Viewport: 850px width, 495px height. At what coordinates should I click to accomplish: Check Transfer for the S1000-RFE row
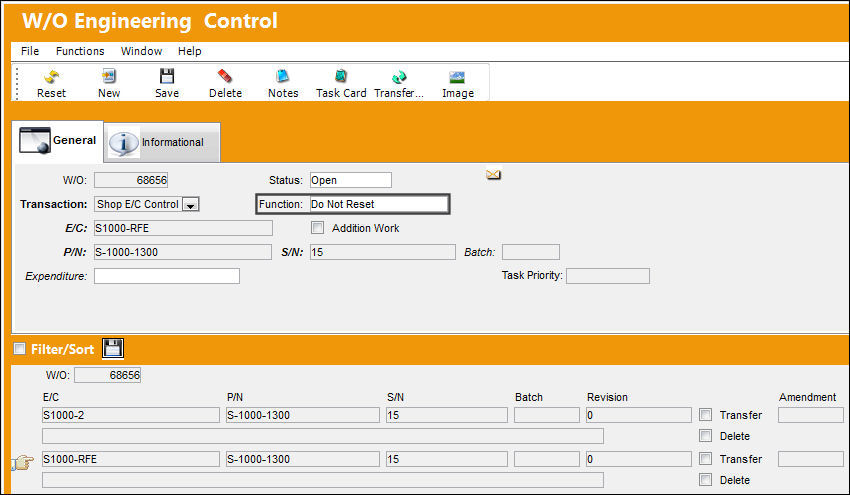(705, 459)
